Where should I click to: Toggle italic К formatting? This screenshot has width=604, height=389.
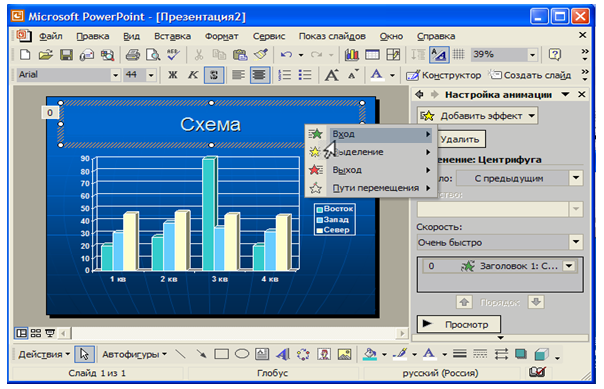[x=193, y=75]
